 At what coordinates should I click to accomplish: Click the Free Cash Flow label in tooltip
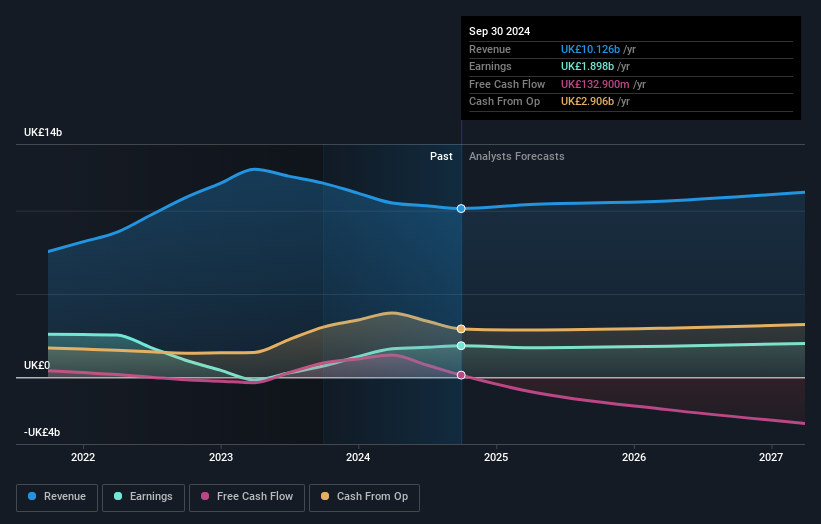(507, 84)
